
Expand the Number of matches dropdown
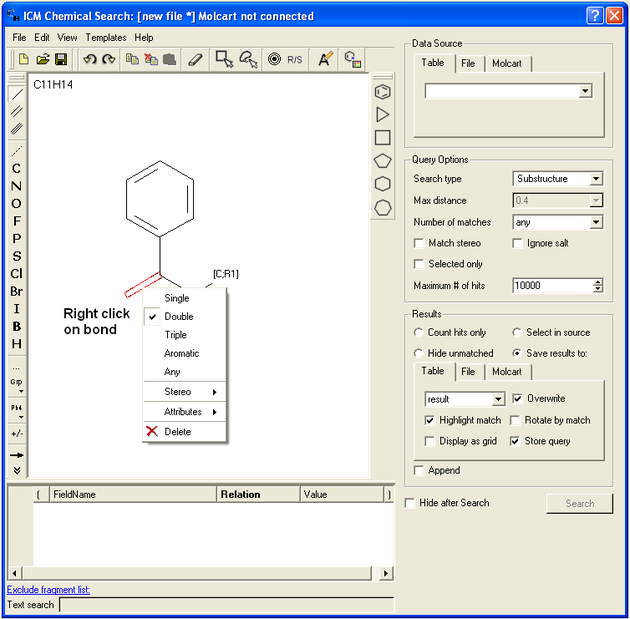coord(596,222)
